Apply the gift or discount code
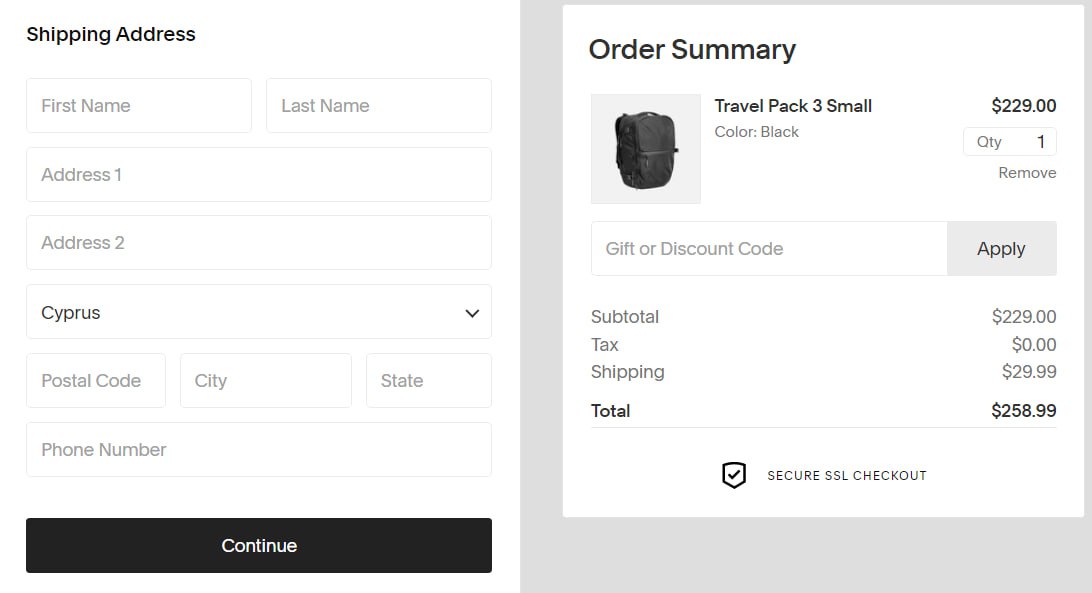This screenshot has width=1092, height=593. tap(1001, 249)
